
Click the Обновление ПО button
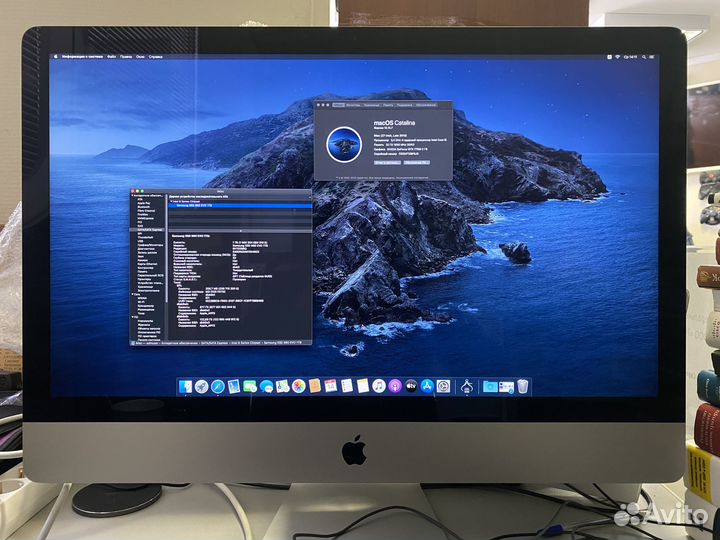tap(417, 163)
